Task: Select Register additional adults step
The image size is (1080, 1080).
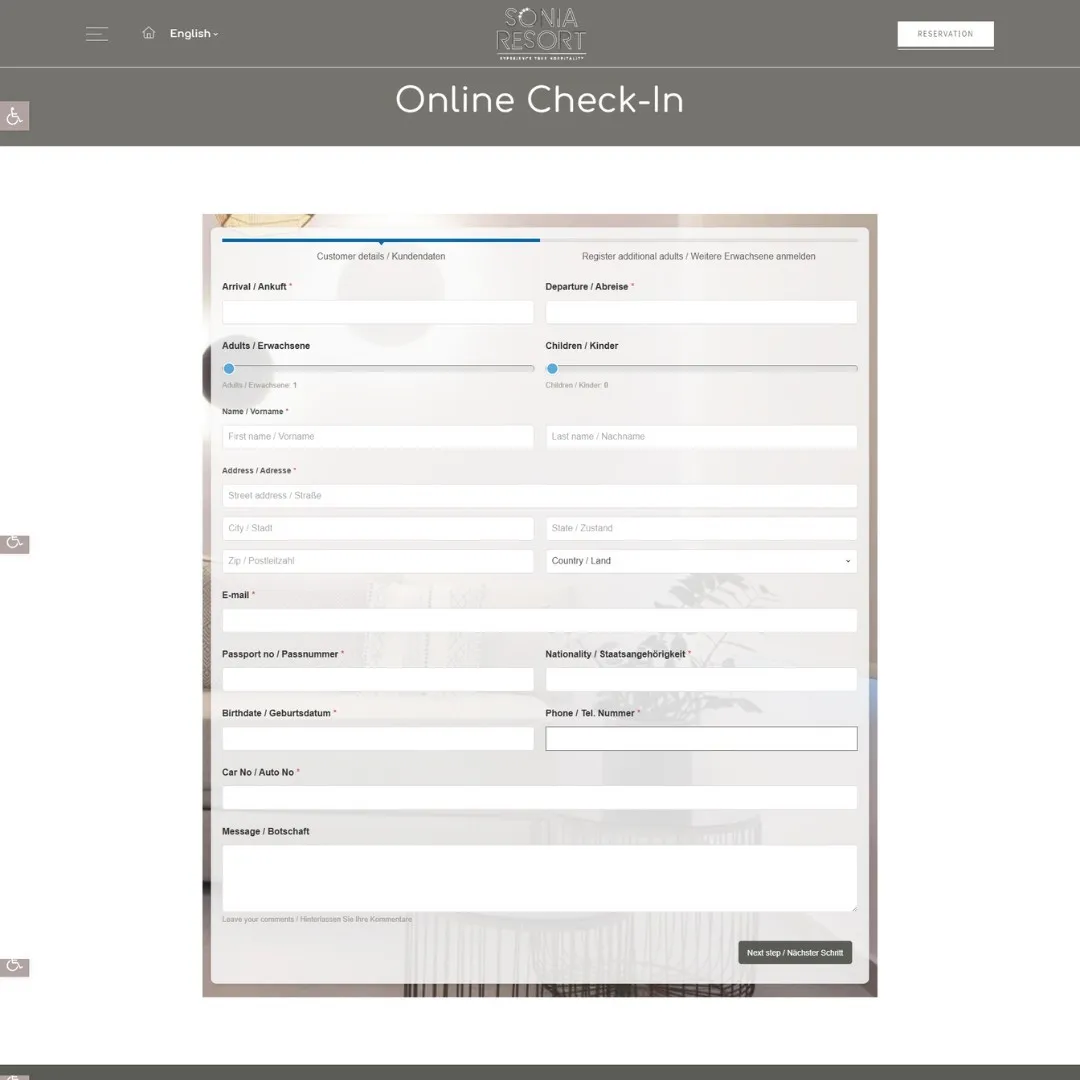Action: (698, 256)
